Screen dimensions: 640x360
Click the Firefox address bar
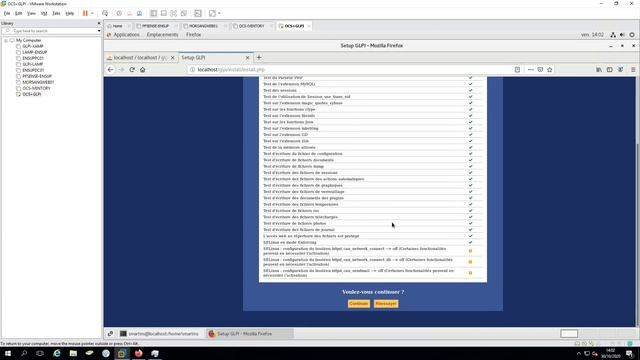click(x=351, y=70)
